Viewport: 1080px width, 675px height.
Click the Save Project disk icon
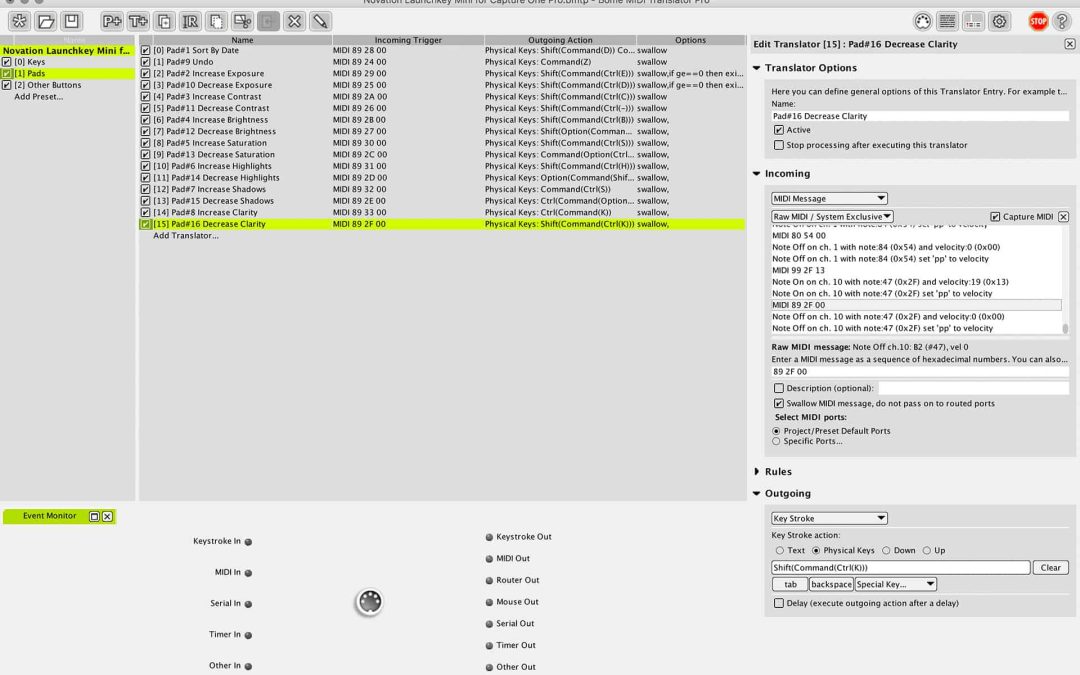click(x=71, y=21)
